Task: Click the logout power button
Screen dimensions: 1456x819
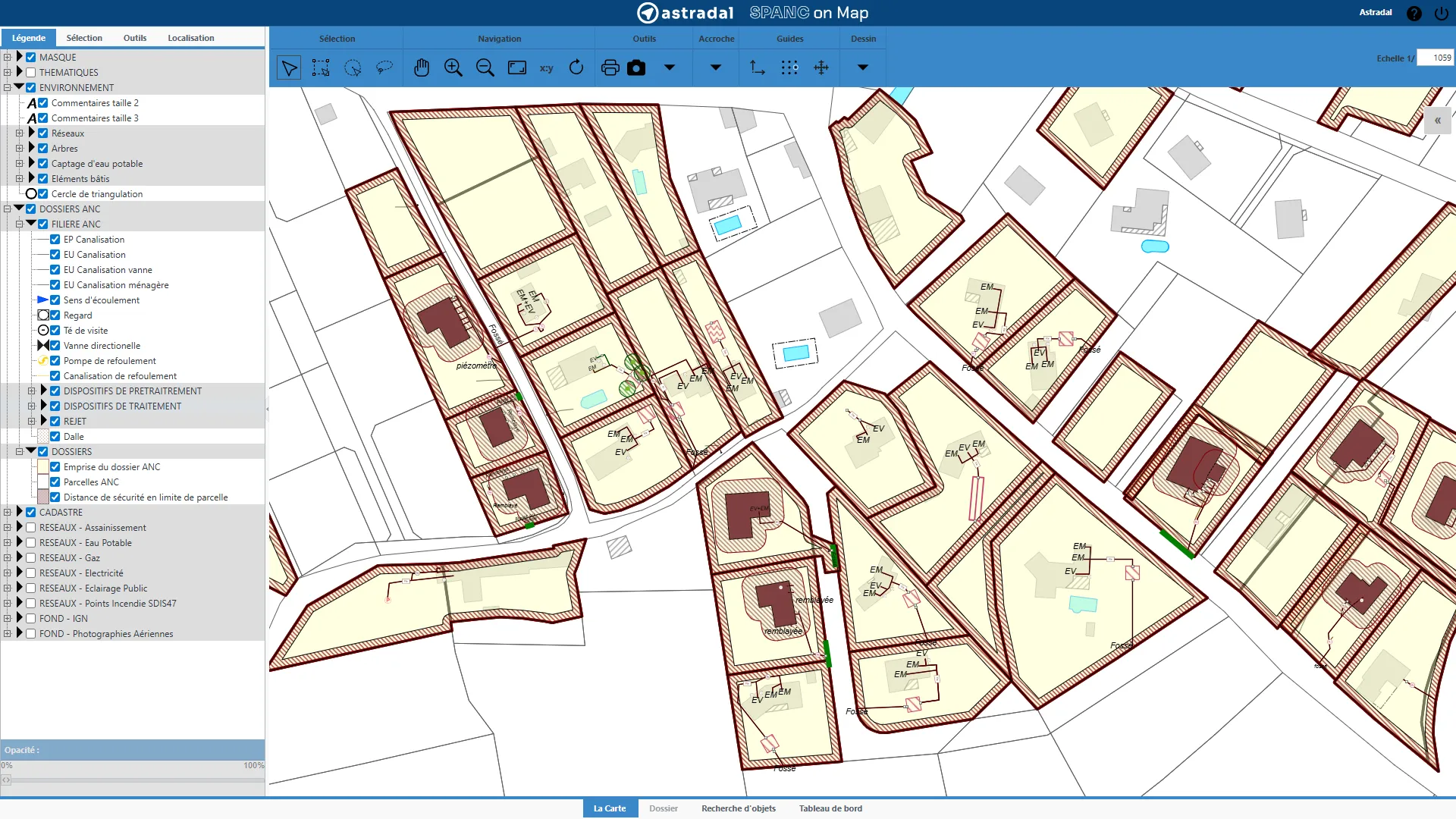Action: 1441,14
